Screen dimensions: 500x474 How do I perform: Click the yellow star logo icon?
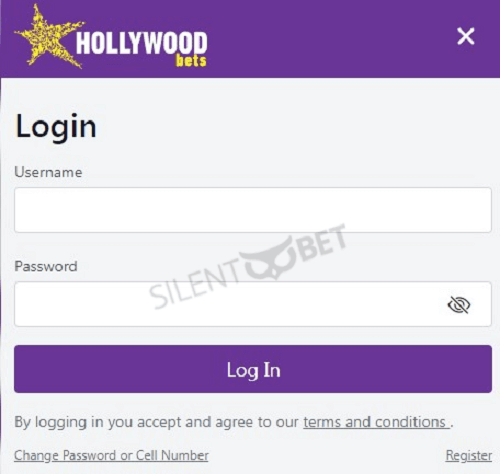click(x=48, y=37)
